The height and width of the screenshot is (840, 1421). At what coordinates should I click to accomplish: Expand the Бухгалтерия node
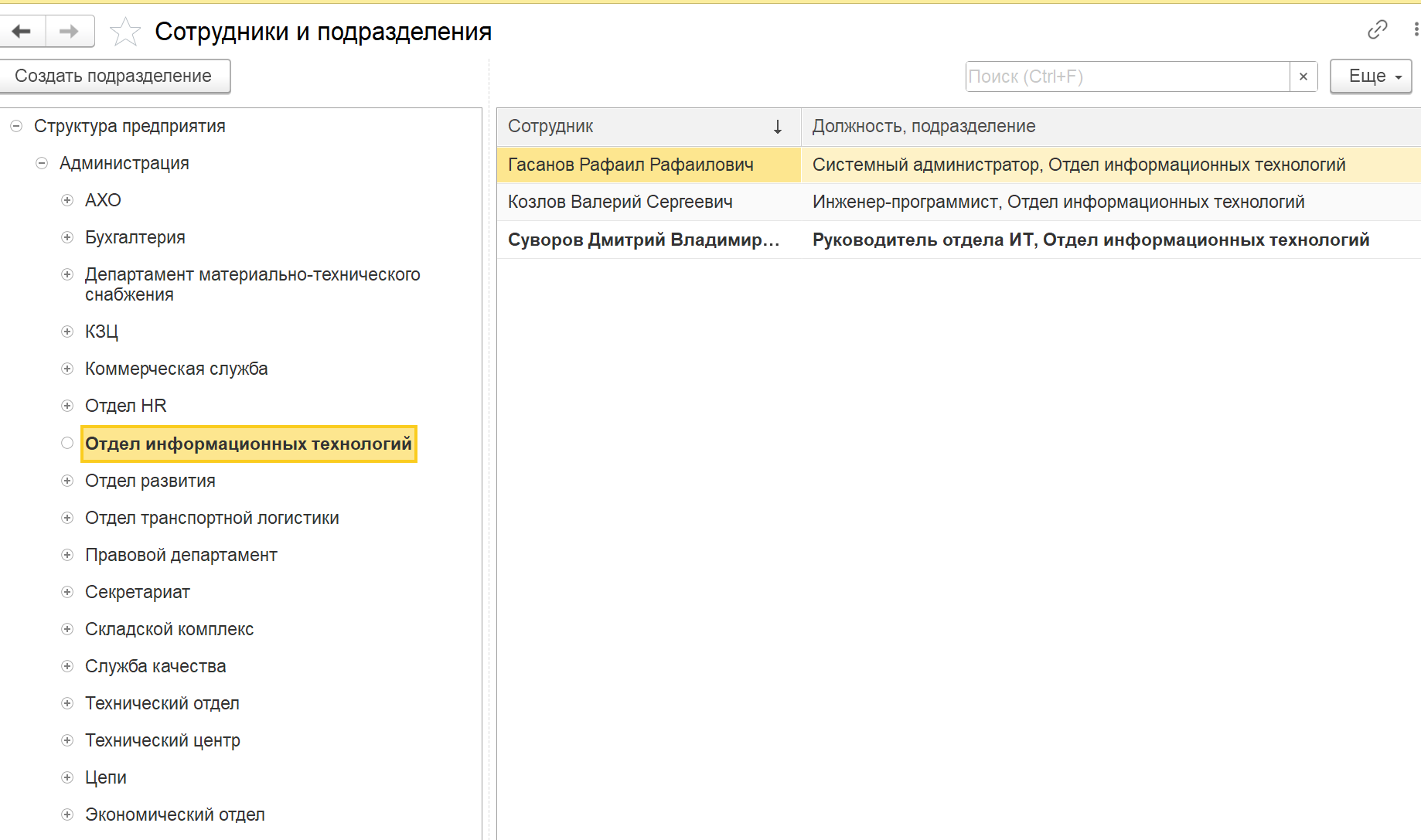(67, 237)
